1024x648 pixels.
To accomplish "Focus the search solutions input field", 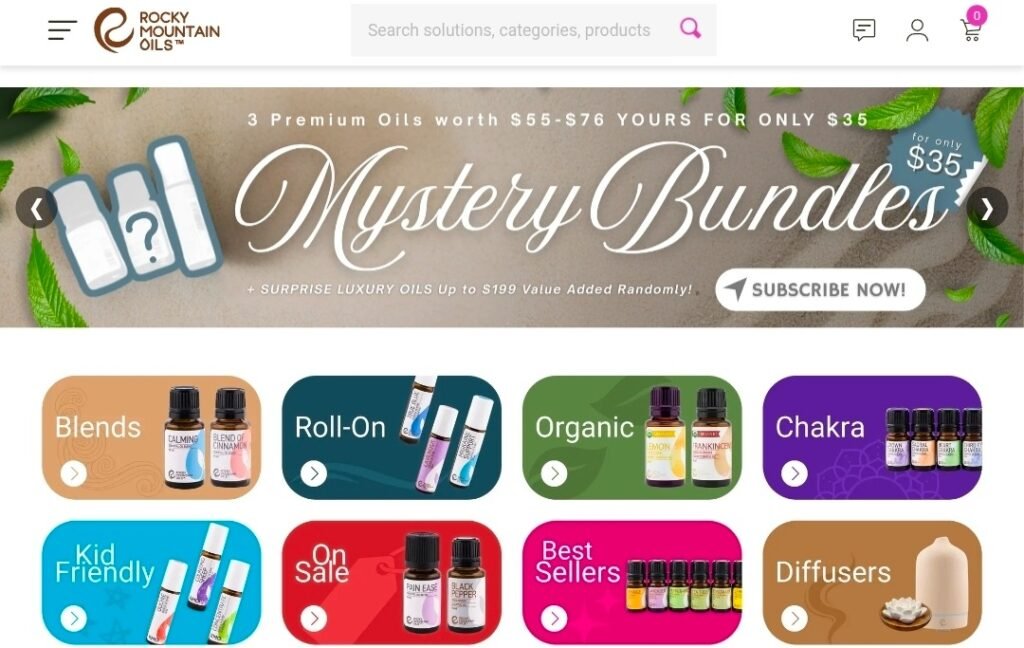I will click(x=509, y=30).
